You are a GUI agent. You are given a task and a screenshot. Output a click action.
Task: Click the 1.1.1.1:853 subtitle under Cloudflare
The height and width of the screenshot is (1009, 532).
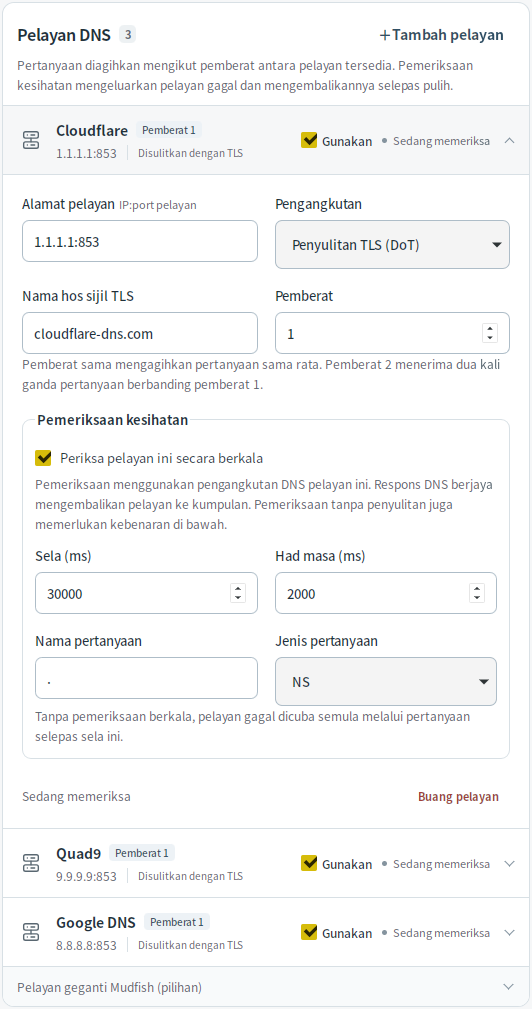pos(86,154)
